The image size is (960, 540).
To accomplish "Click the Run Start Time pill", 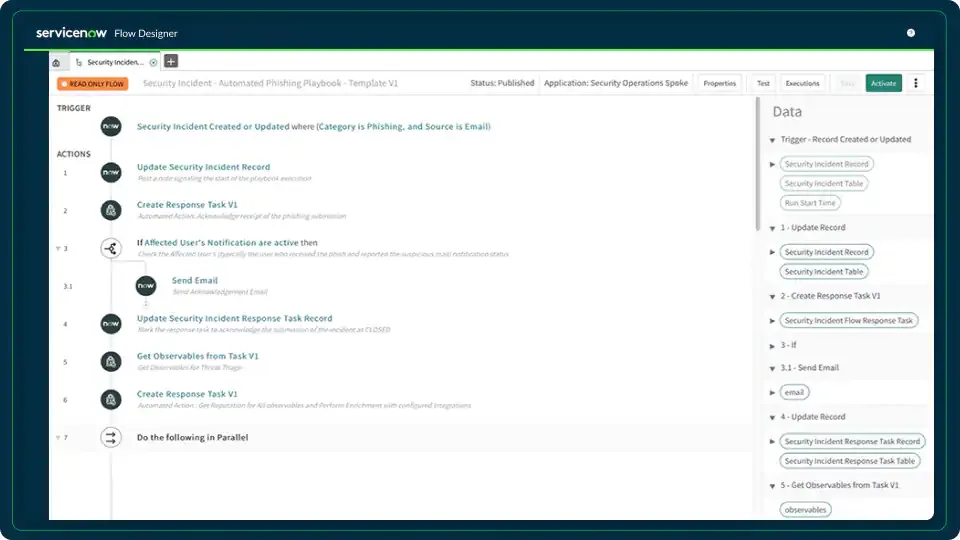I will pyautogui.click(x=810, y=203).
